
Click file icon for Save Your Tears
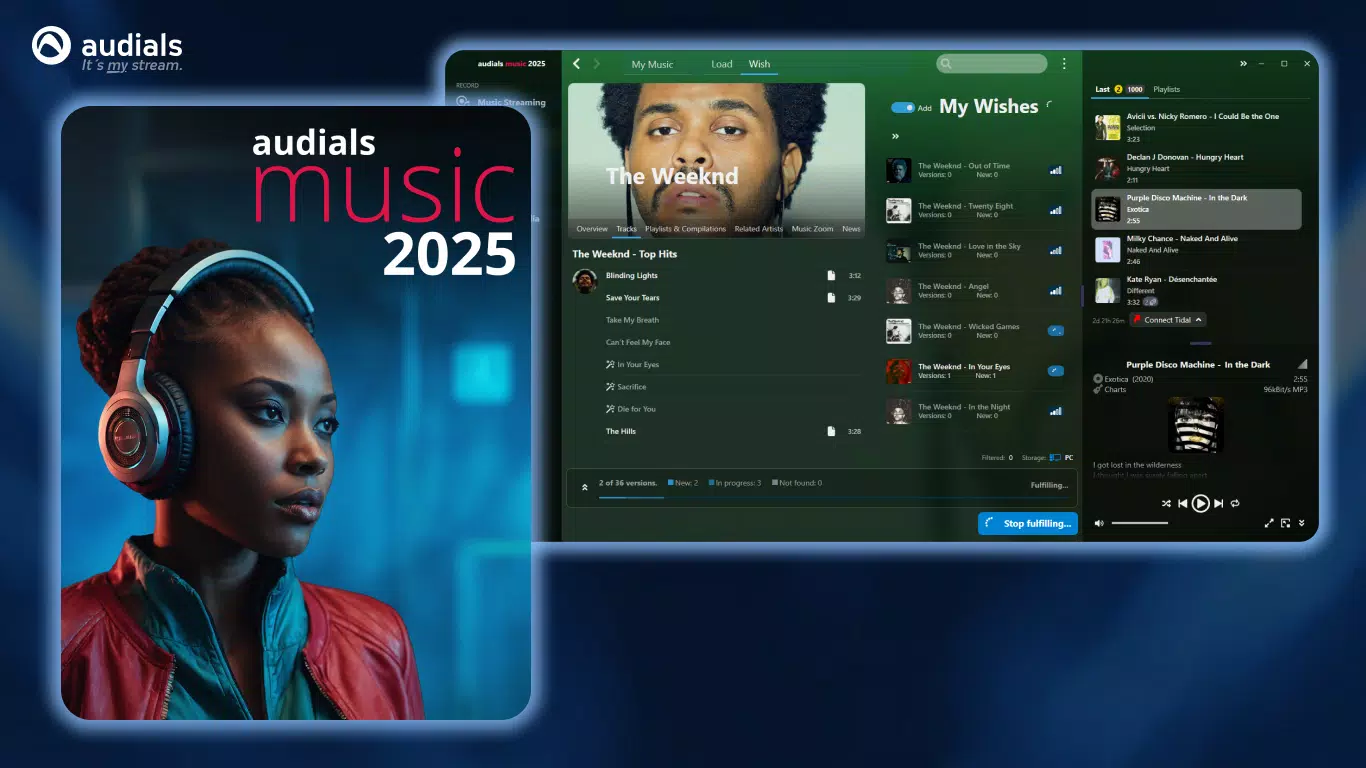pyautogui.click(x=831, y=298)
